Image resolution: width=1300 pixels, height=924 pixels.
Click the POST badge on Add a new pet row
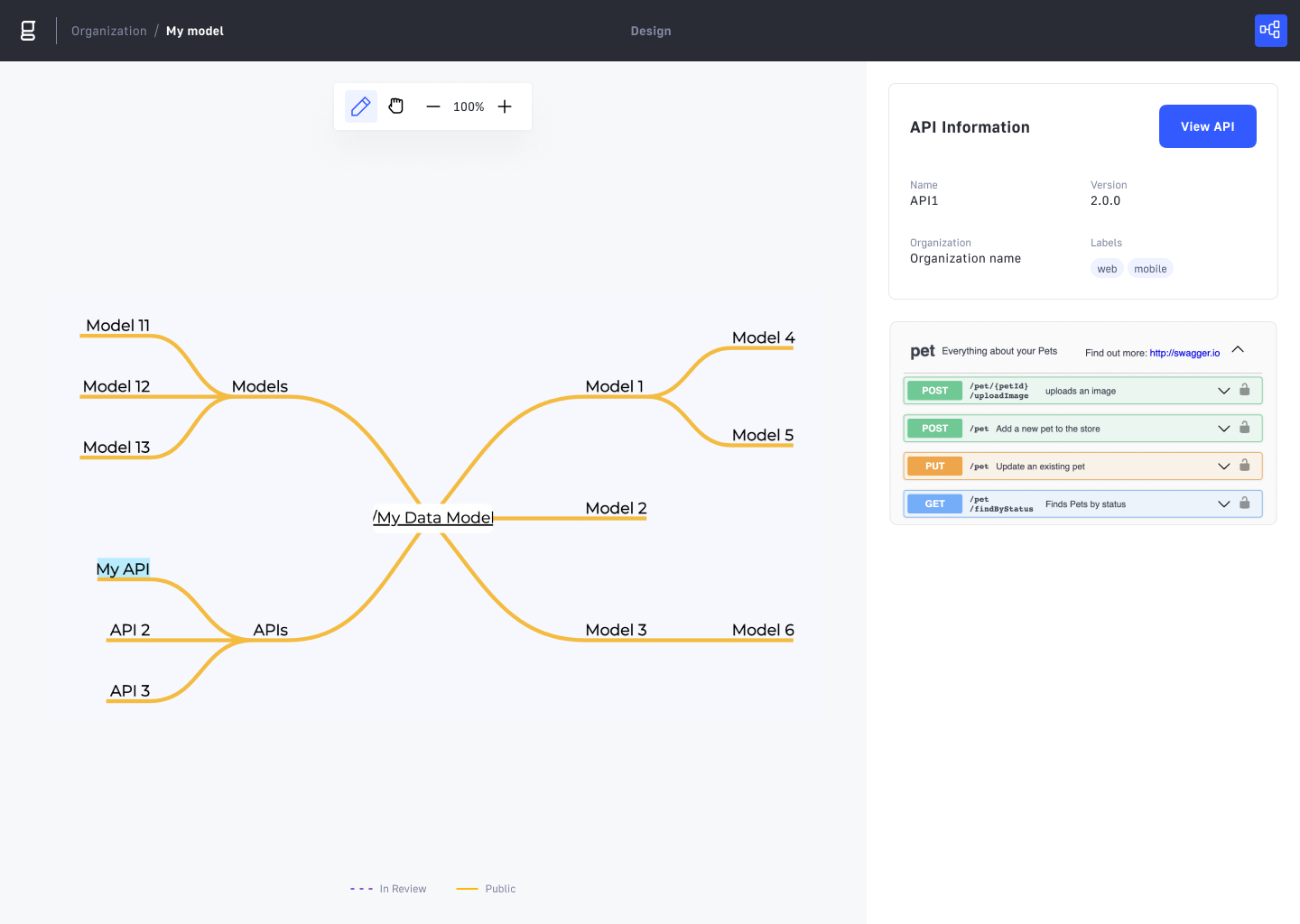(934, 428)
